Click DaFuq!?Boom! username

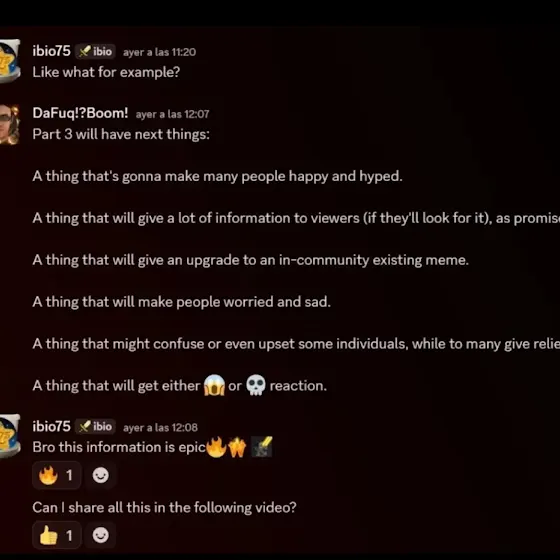click(80, 113)
